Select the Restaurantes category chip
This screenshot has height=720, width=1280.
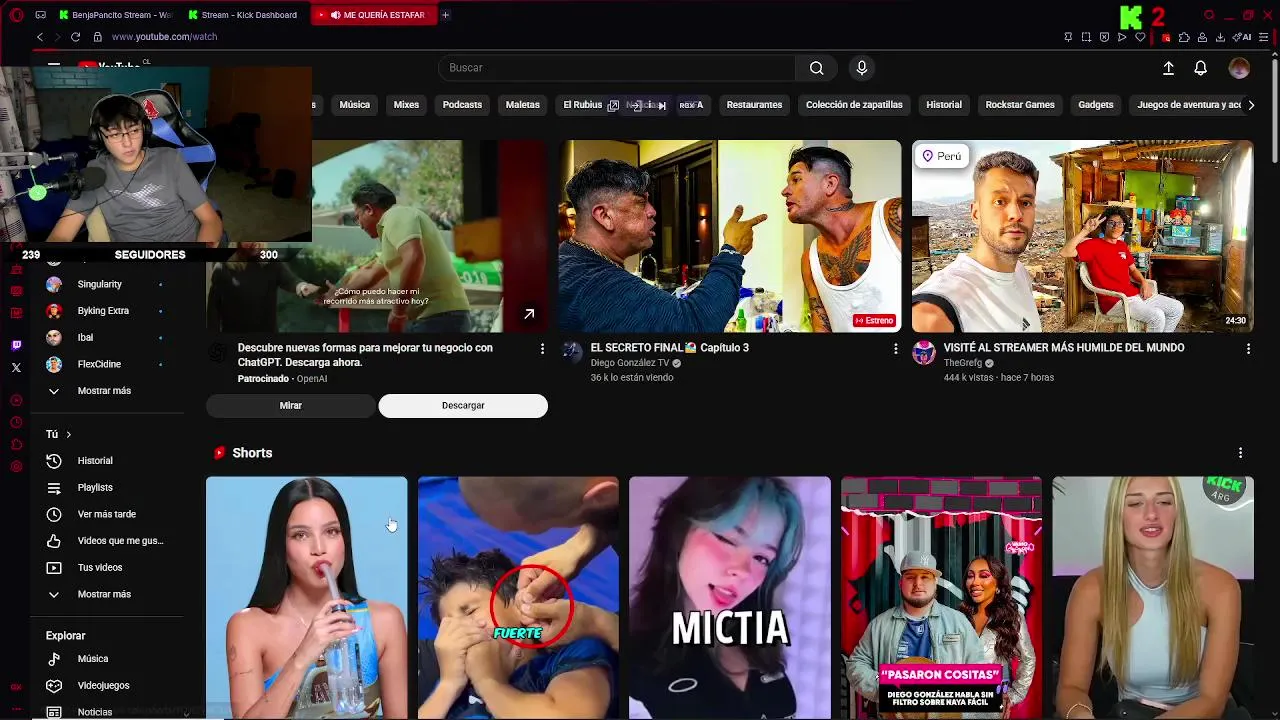(754, 105)
